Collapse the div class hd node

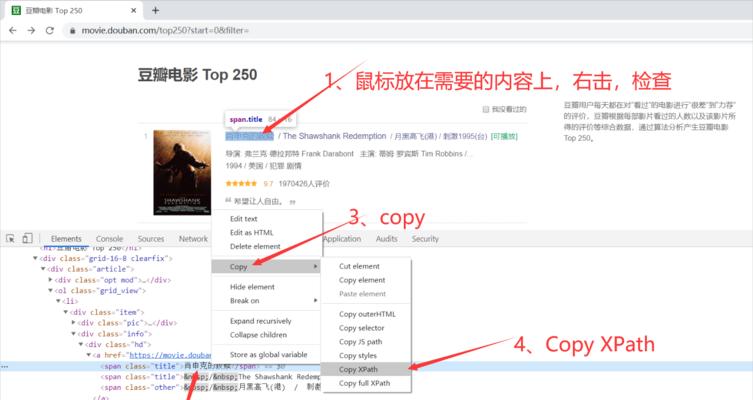point(81,344)
